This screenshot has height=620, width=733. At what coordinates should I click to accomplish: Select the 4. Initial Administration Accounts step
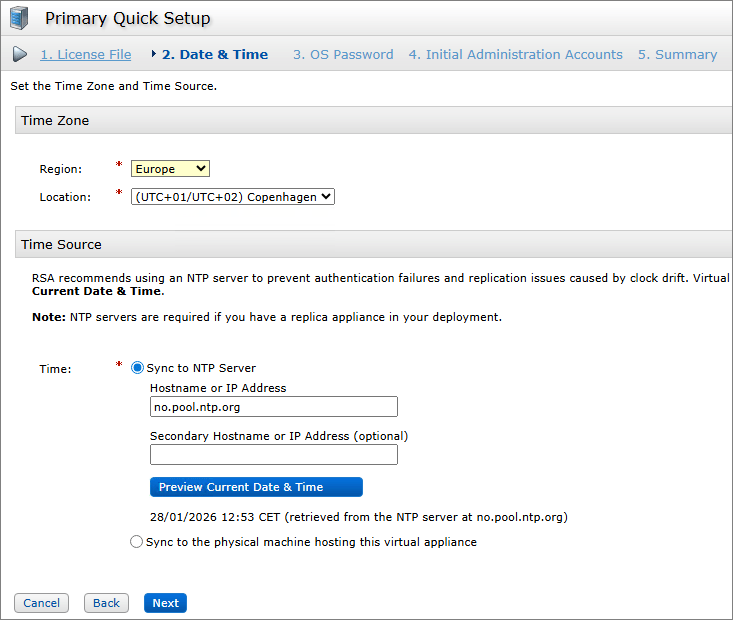click(516, 55)
